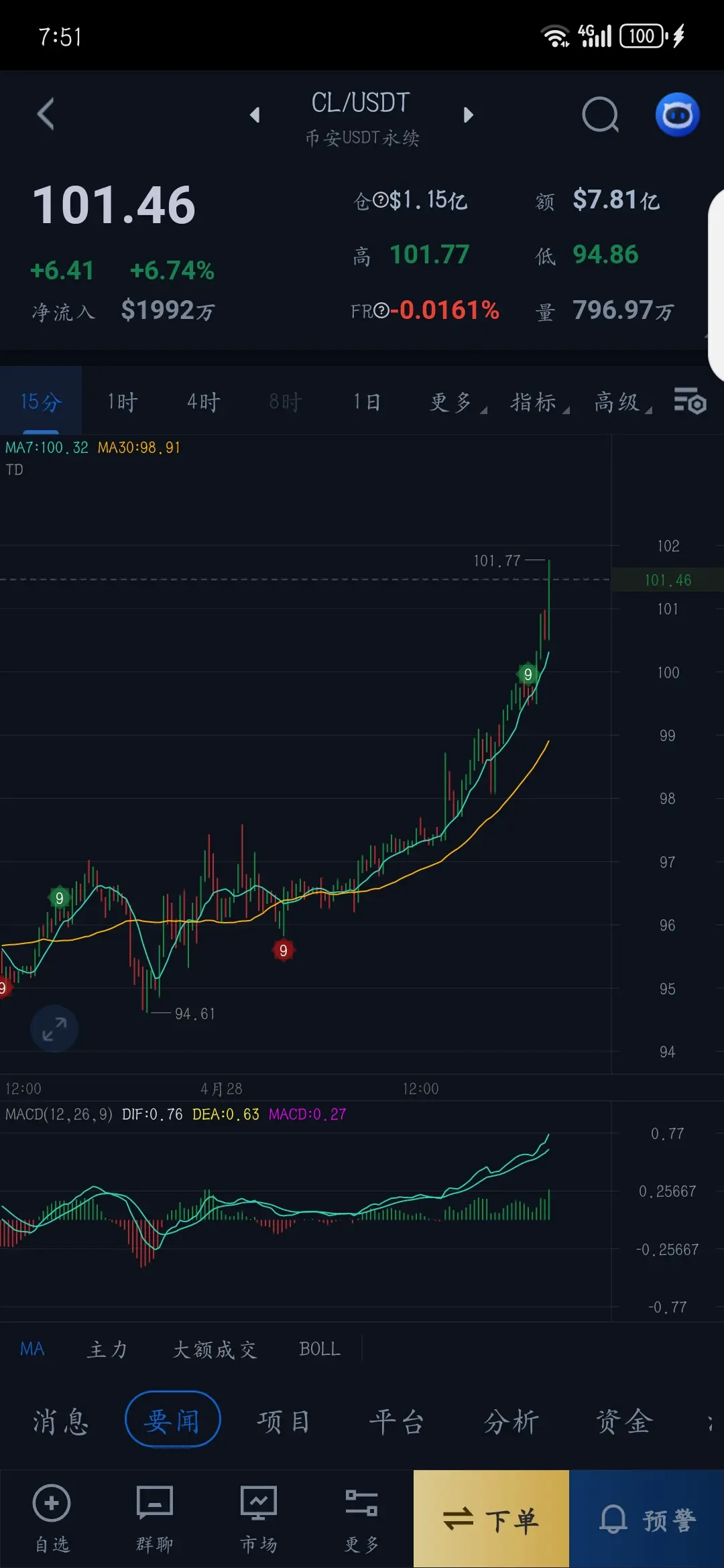Open 群聊 group chat

[155, 1519]
